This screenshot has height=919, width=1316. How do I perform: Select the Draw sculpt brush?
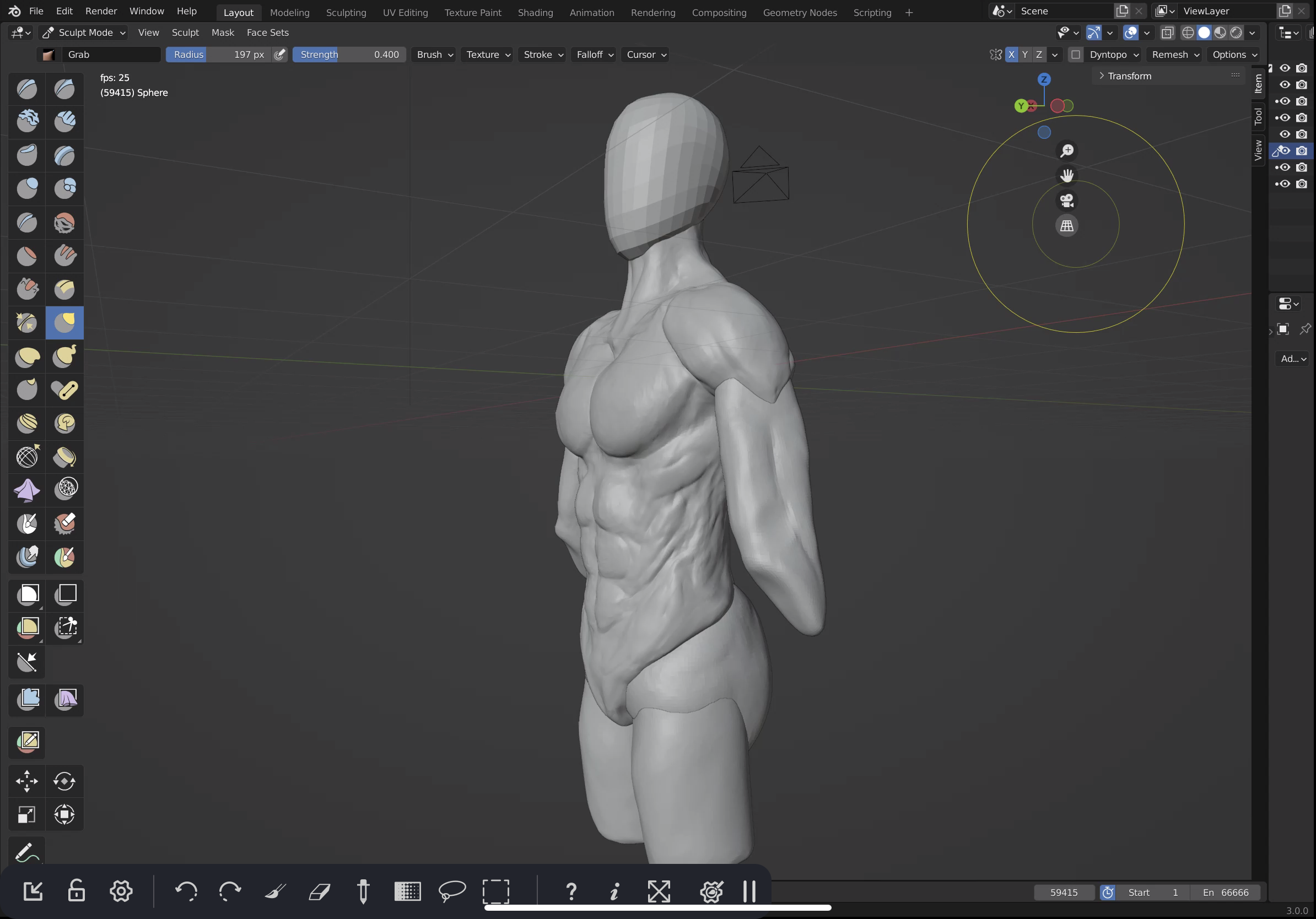coord(27,89)
